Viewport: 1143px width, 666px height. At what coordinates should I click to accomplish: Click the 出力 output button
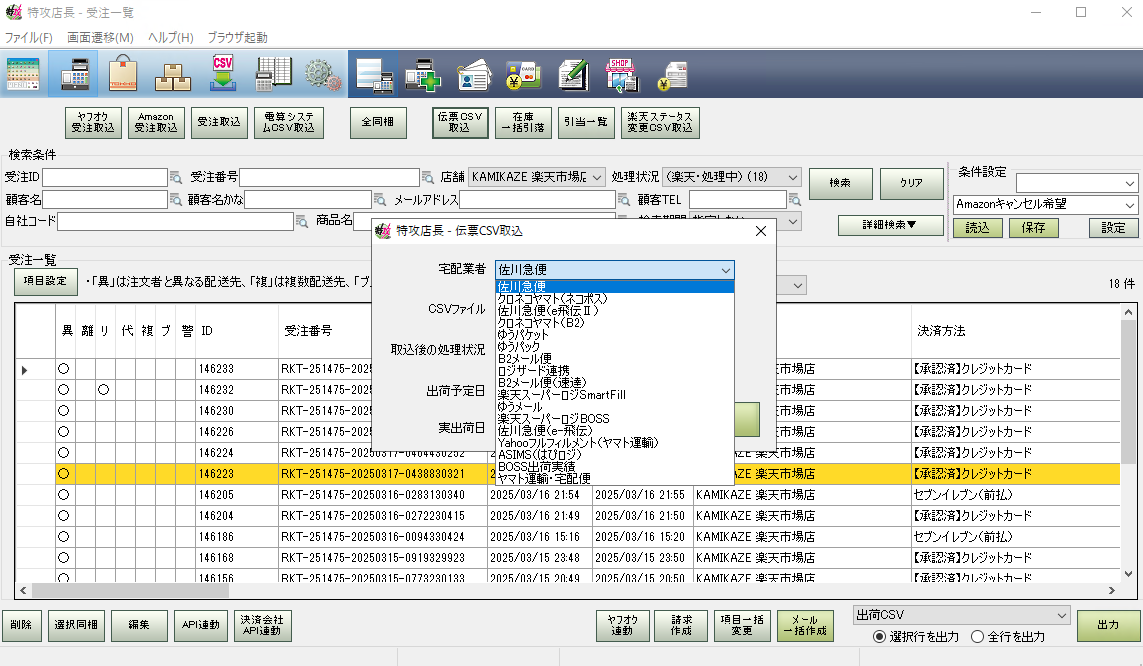click(x=1108, y=625)
